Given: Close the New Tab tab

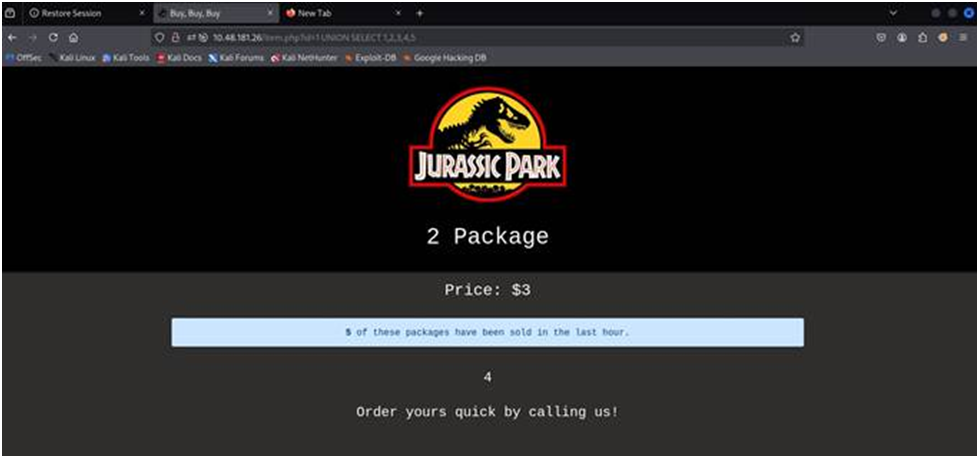Looking at the screenshot, I should point(400,13).
